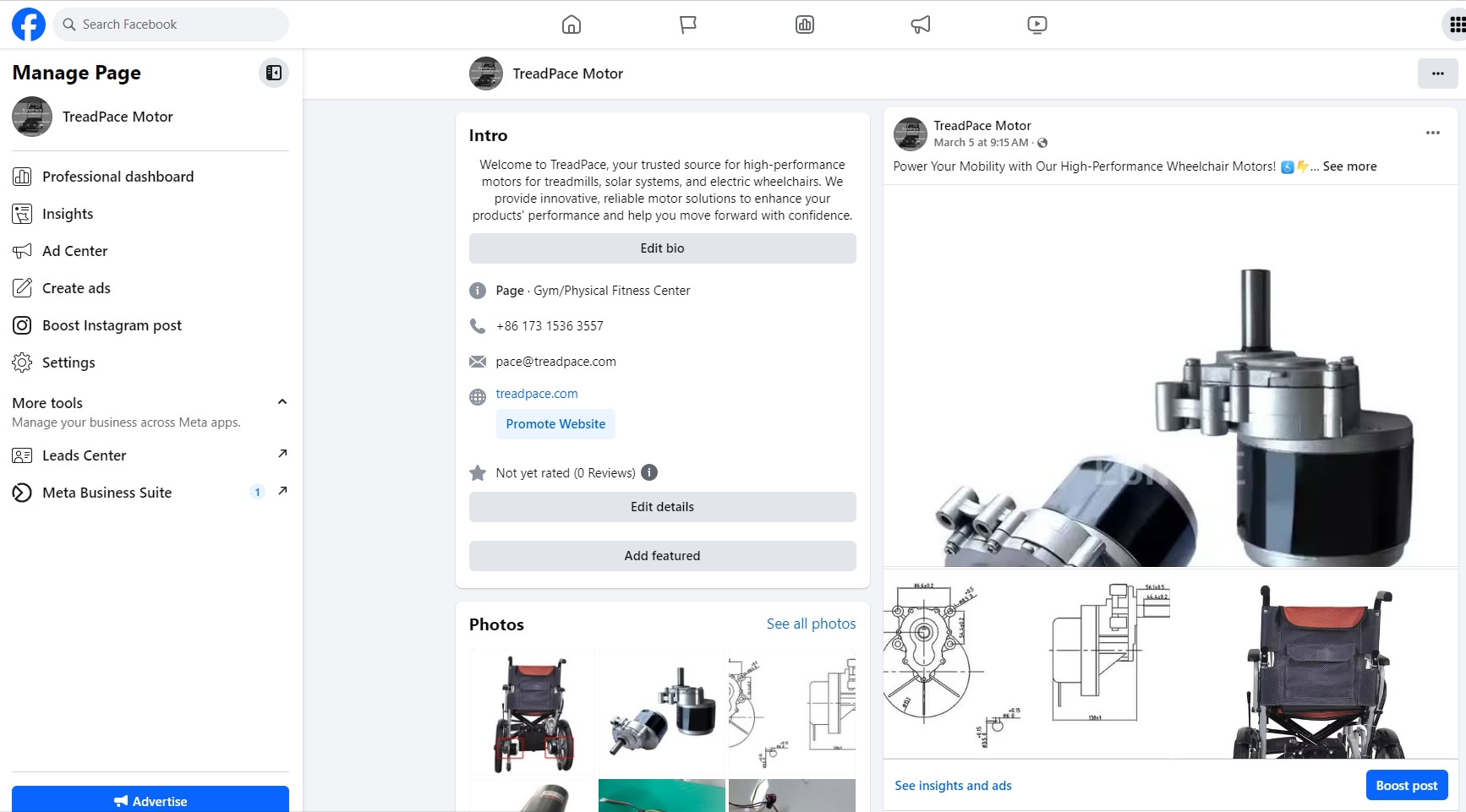Collapse the More tools section
Image resolution: width=1466 pixels, height=812 pixels.
[282, 402]
